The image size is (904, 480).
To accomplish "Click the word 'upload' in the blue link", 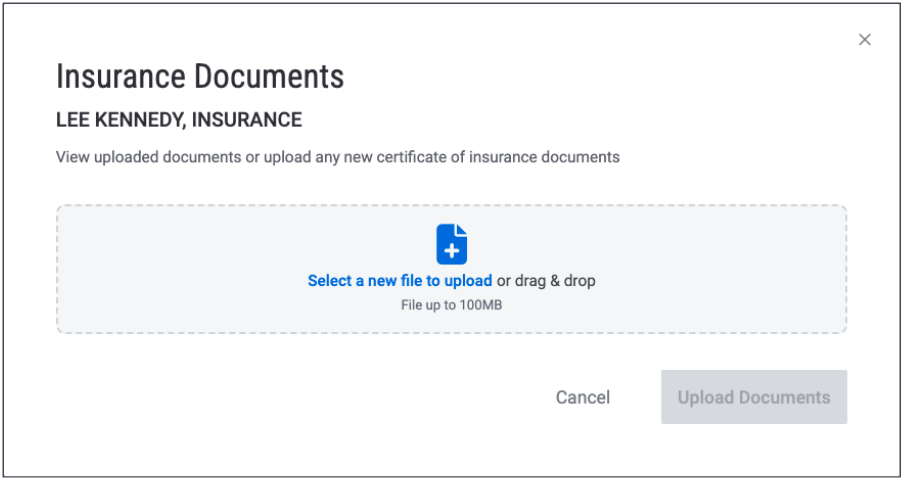I will (468, 281).
